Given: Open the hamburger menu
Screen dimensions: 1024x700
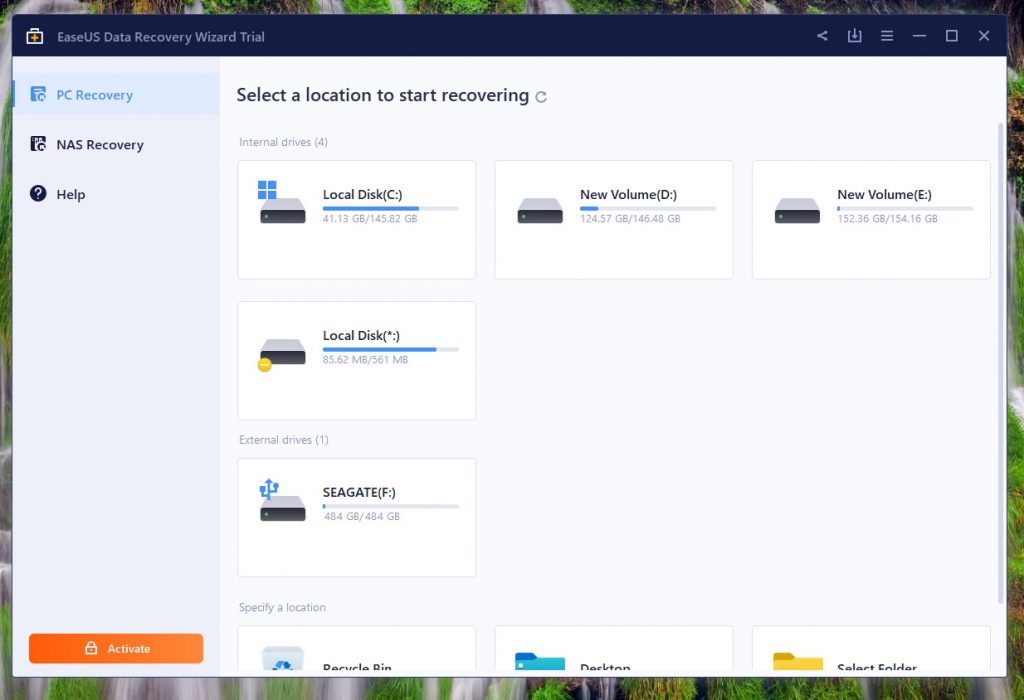Looking at the screenshot, I should pos(886,35).
